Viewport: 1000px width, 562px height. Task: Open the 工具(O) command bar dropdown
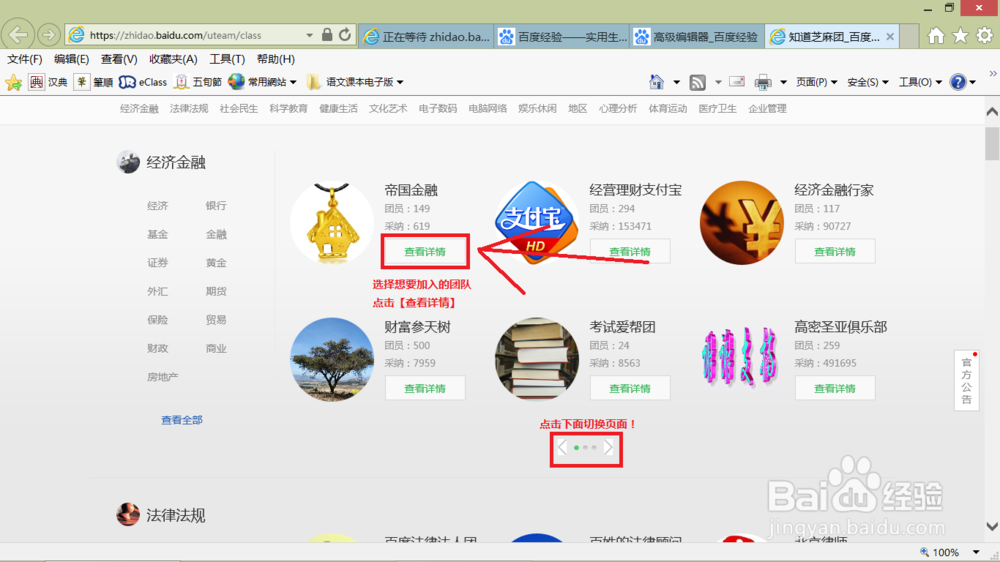tap(920, 82)
